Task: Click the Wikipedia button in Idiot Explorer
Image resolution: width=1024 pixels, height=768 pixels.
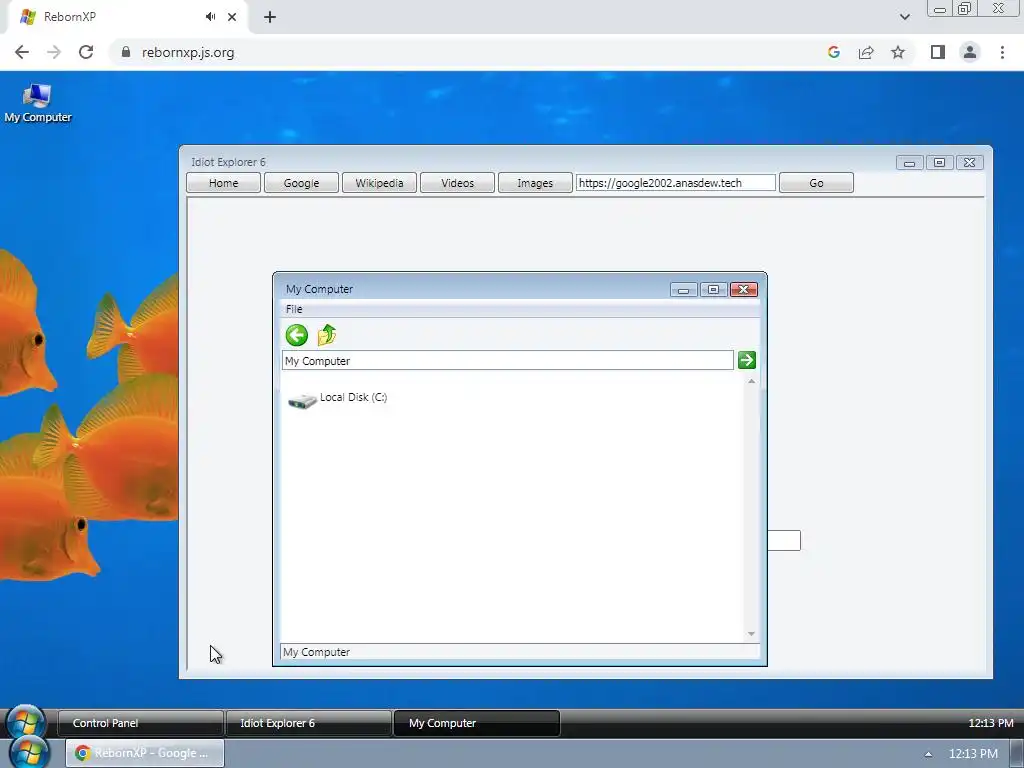Action: 379,183
